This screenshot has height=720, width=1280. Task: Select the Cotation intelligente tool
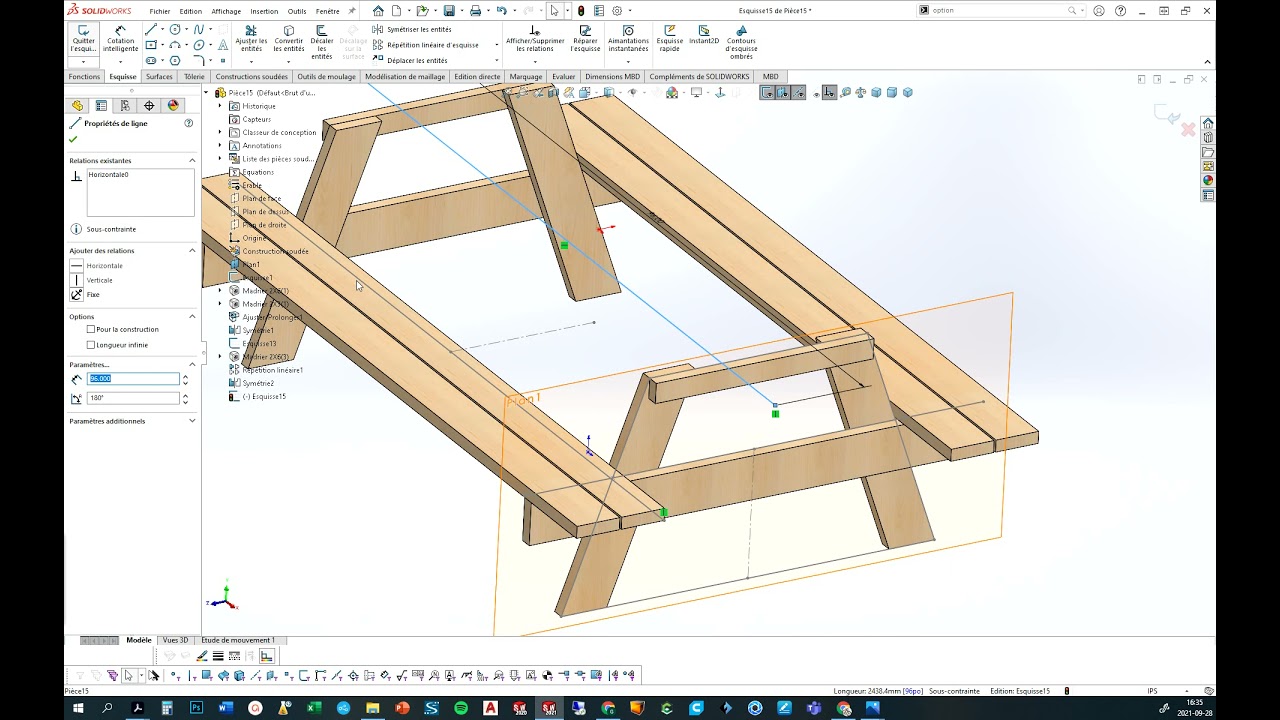click(121, 40)
